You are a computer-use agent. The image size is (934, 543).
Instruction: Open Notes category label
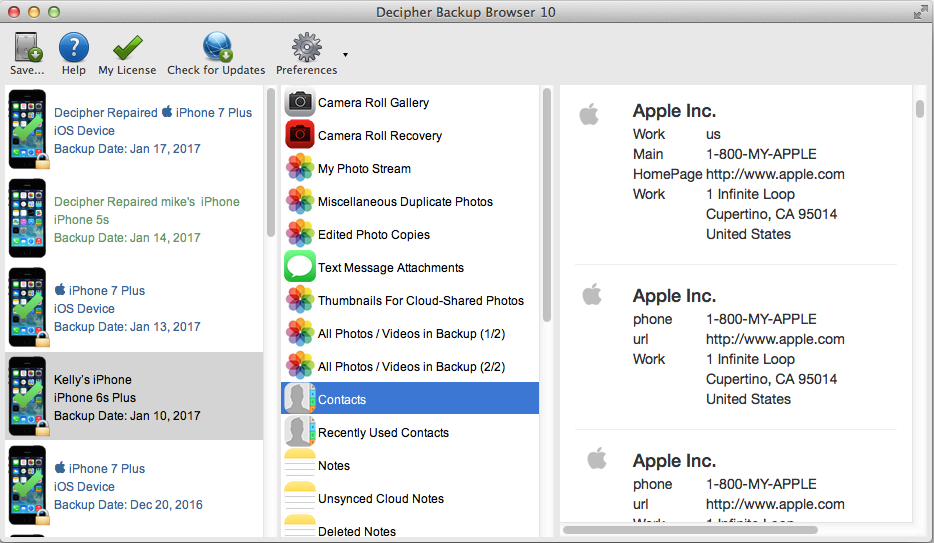coord(334,466)
